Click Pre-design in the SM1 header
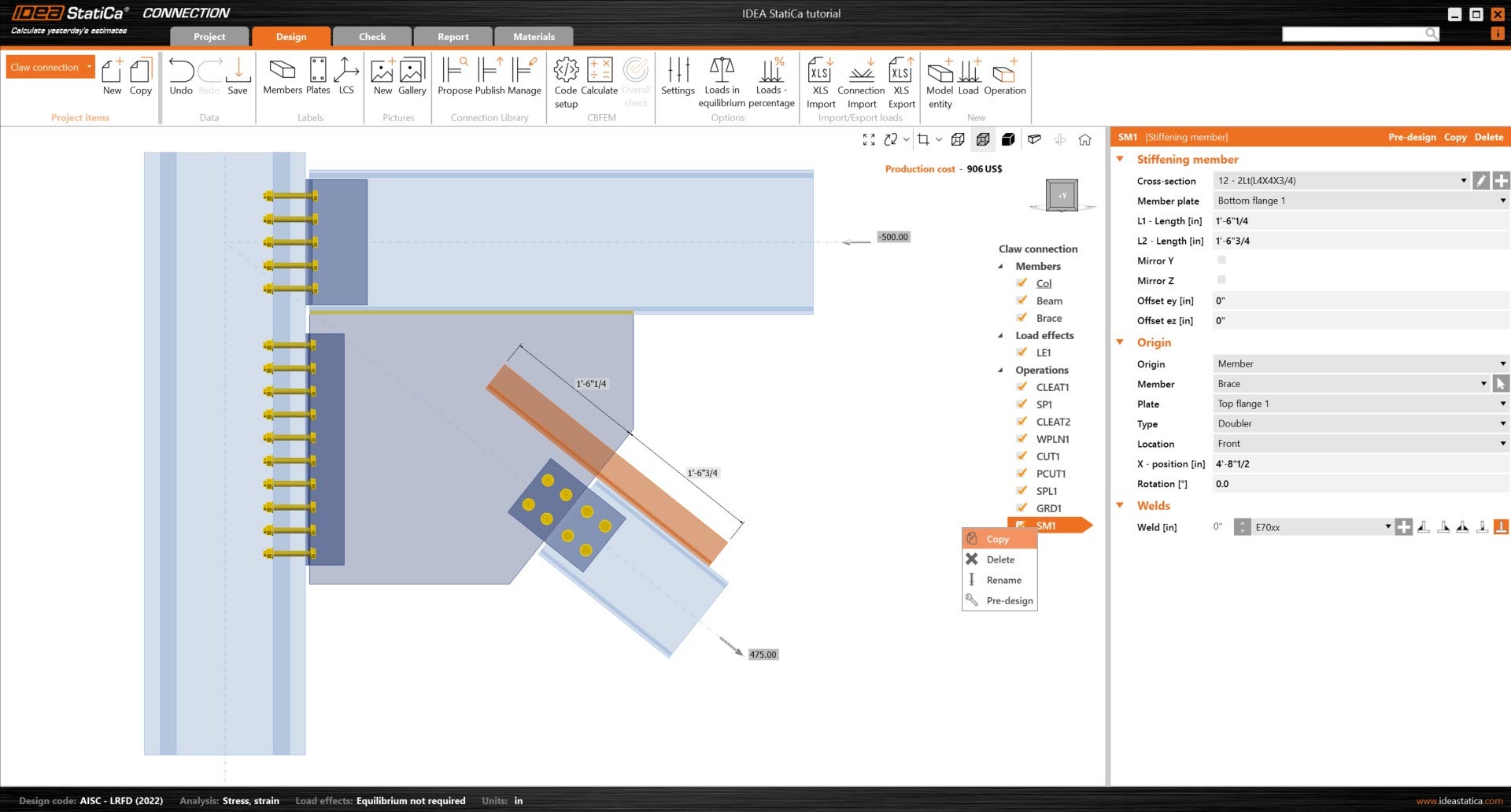1511x812 pixels. click(1412, 137)
